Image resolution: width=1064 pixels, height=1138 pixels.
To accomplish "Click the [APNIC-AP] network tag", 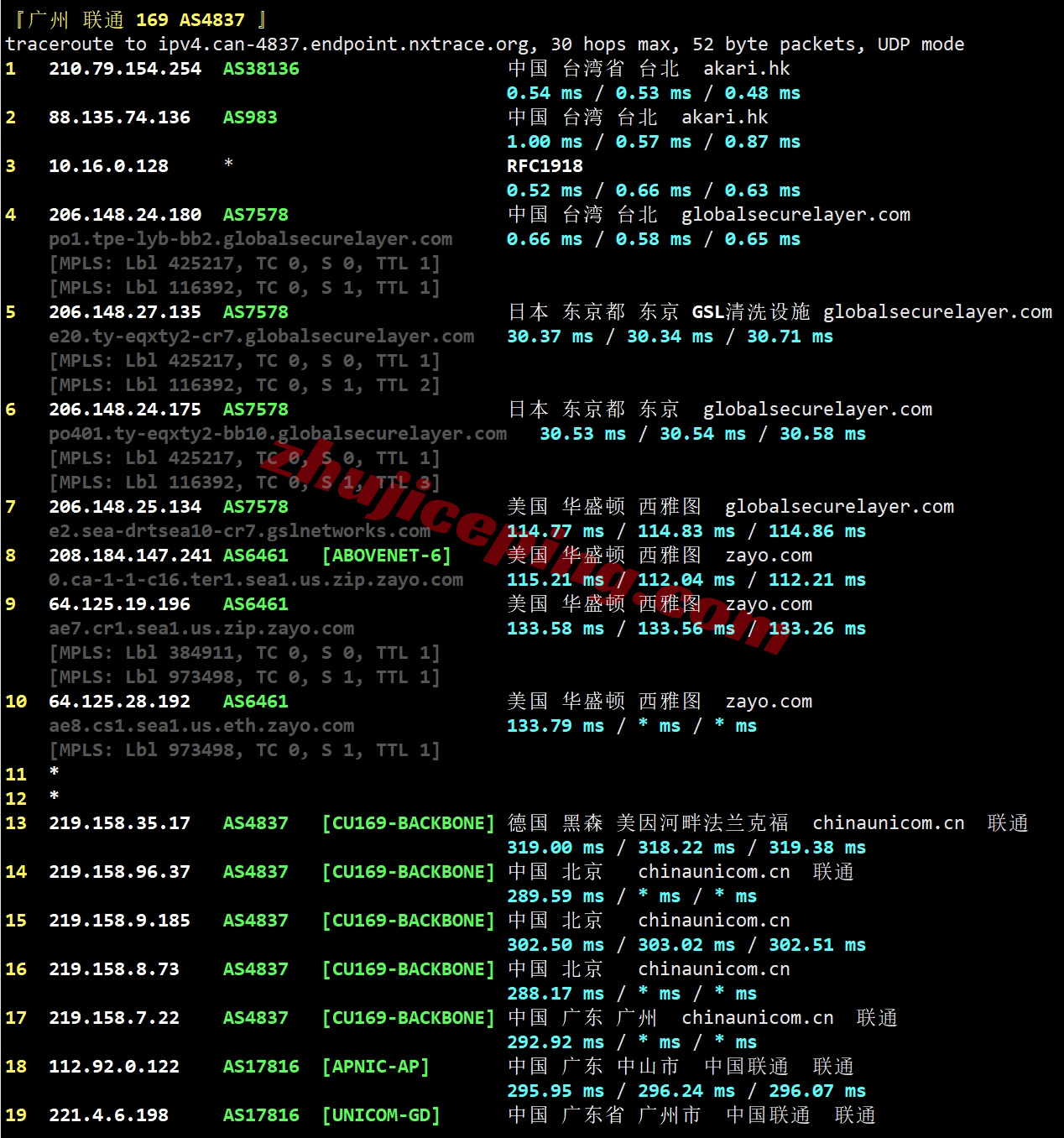I will 376,1067.
